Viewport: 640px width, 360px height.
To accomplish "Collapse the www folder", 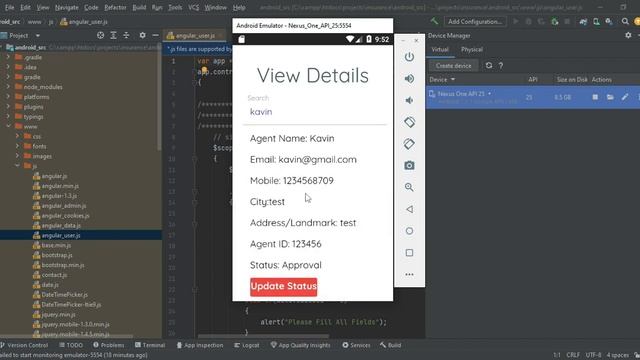I will coord(8,126).
